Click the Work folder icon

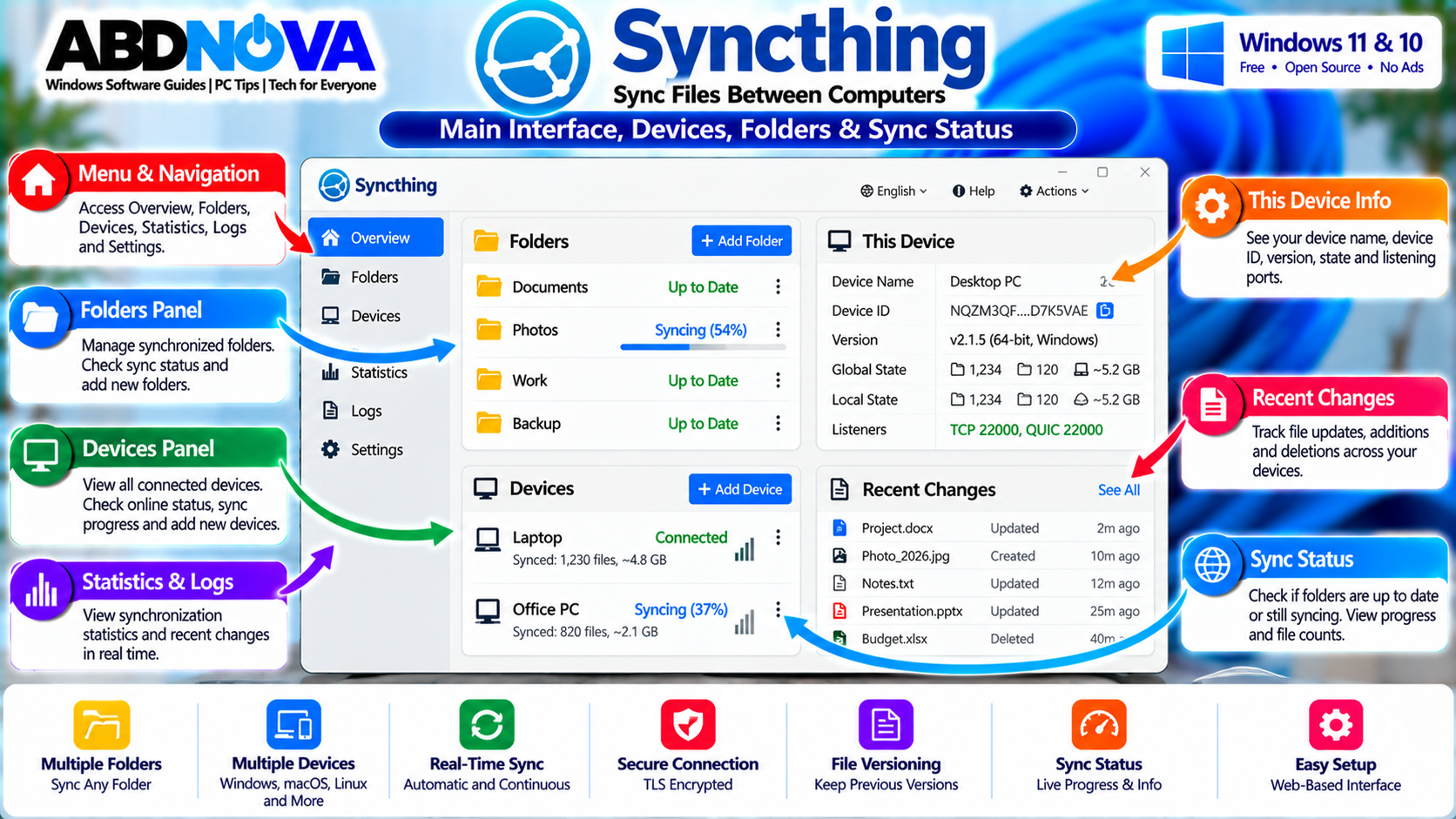(x=489, y=379)
